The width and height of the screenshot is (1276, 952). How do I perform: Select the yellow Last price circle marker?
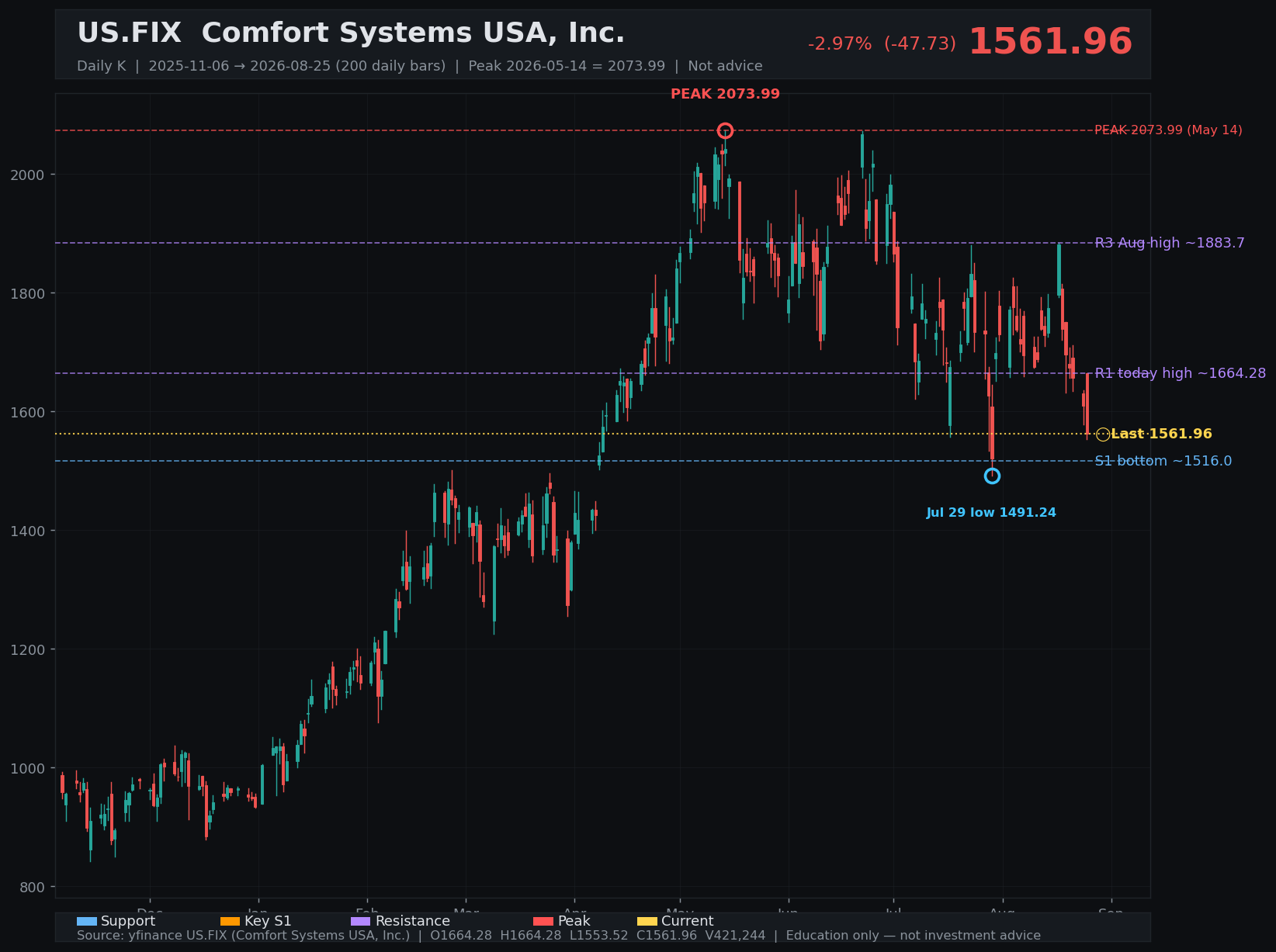click(1103, 434)
